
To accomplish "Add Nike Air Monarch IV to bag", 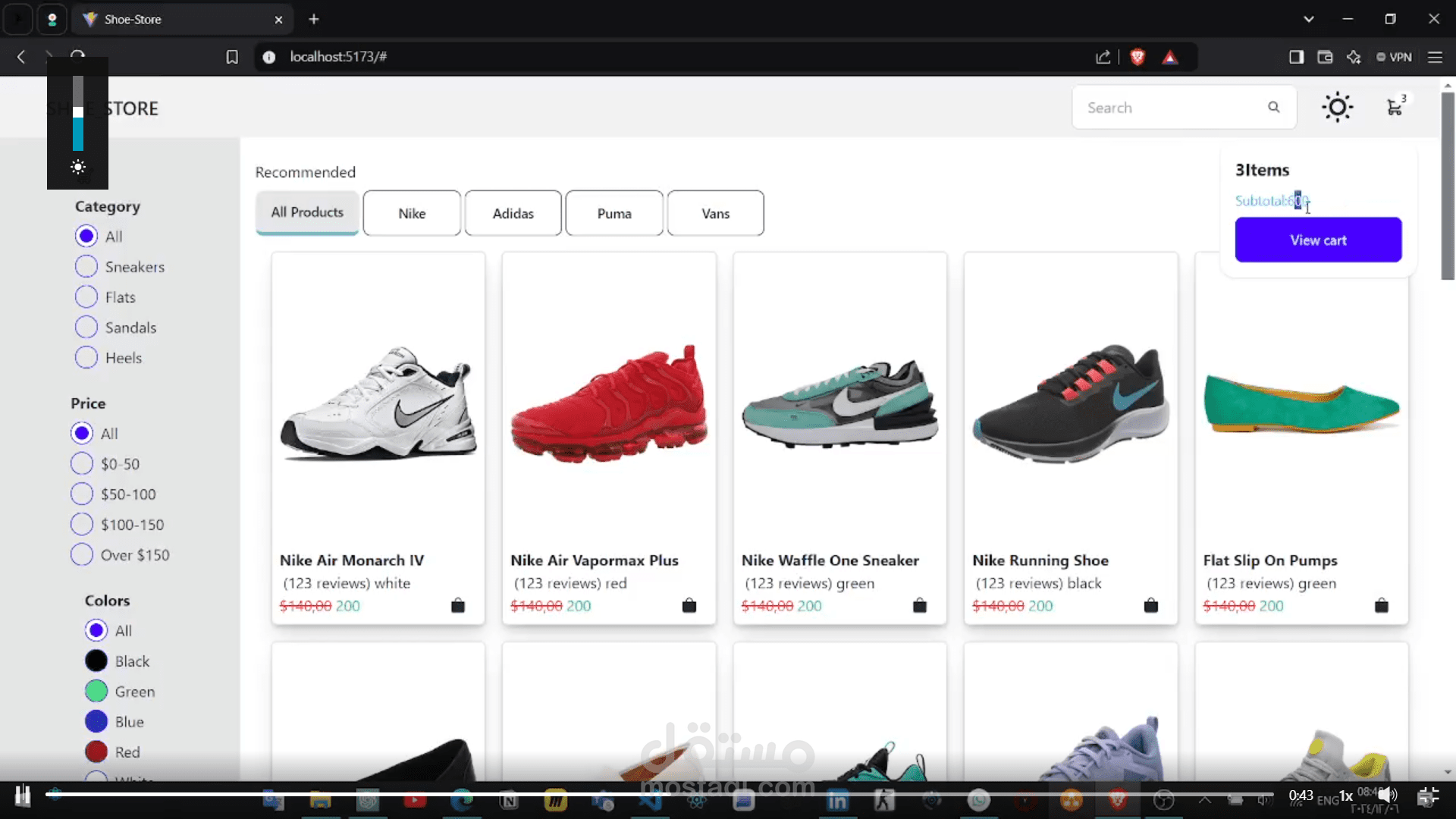I will pos(458,605).
